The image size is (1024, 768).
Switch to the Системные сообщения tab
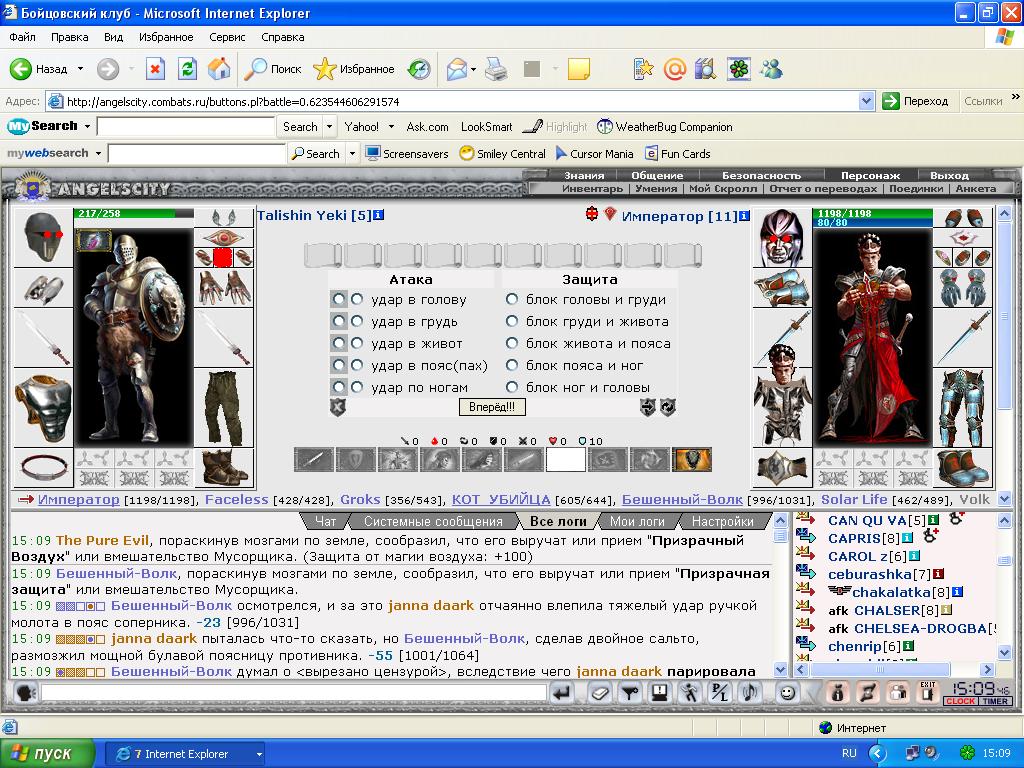(x=433, y=521)
